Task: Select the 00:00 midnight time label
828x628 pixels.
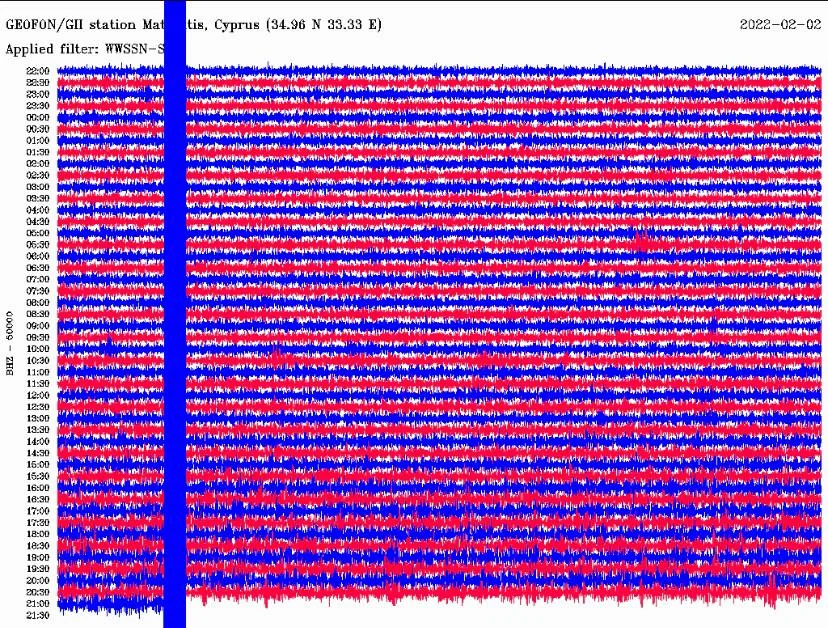Action: [38, 117]
